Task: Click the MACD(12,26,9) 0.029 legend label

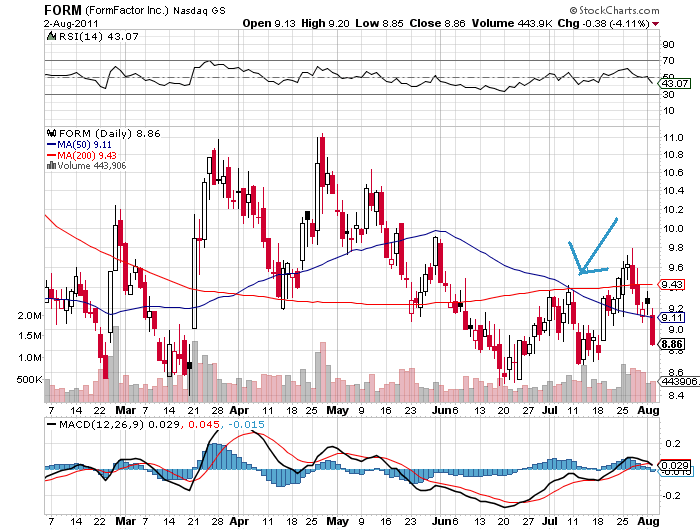Action: (x=120, y=424)
